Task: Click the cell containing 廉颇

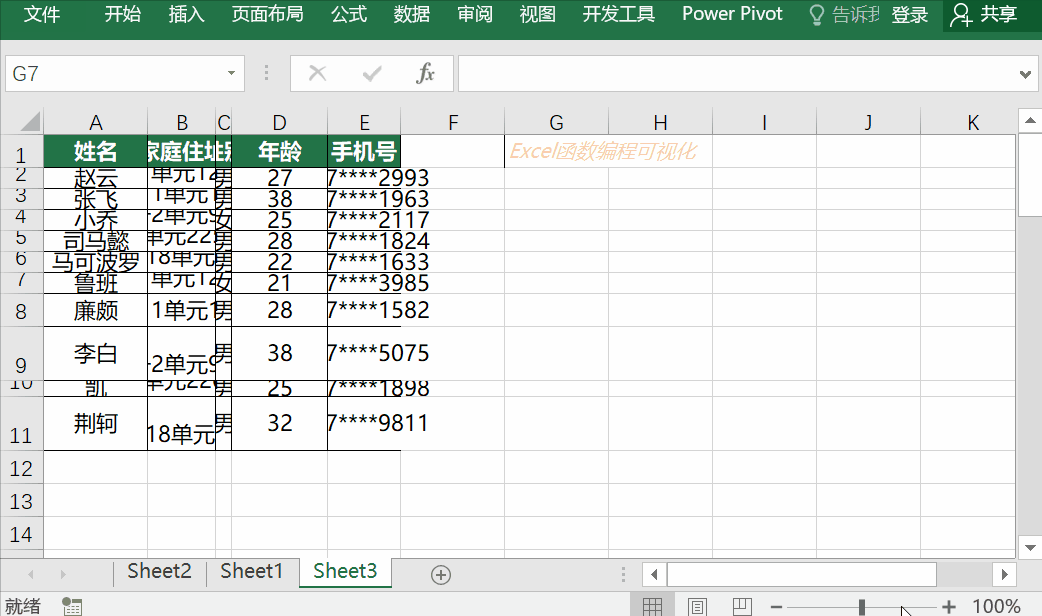Action: 96,310
